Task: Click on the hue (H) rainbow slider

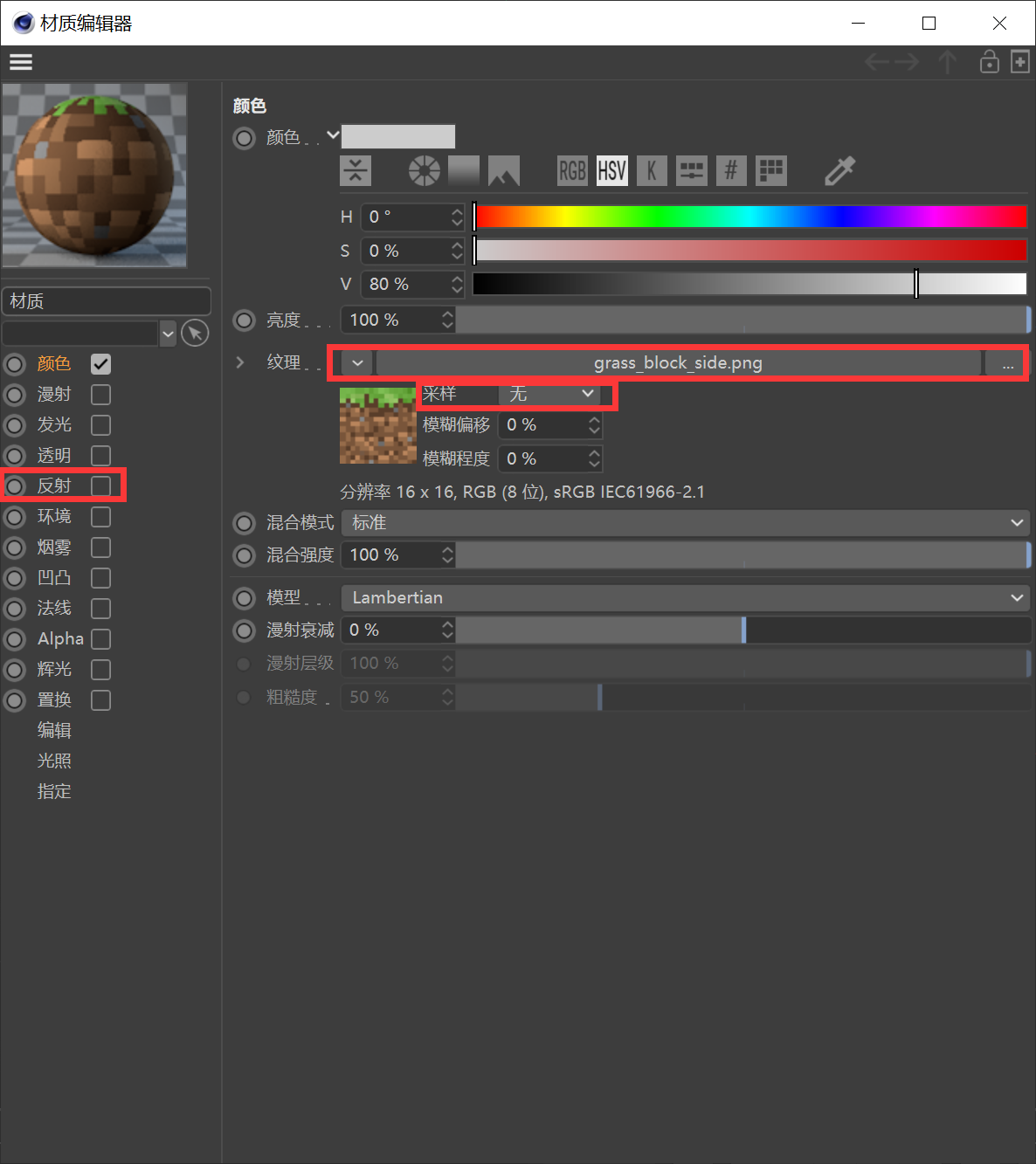Action: (x=750, y=217)
